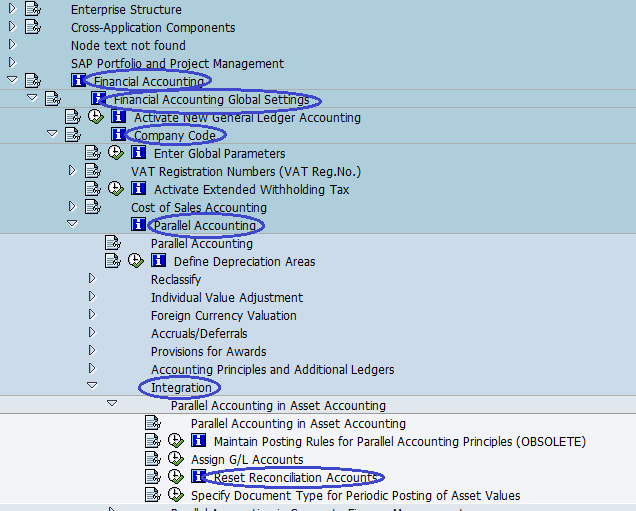Select 'Foreign Currency Valuation' text
Viewport: 636px width, 511px height.
click(x=223, y=316)
